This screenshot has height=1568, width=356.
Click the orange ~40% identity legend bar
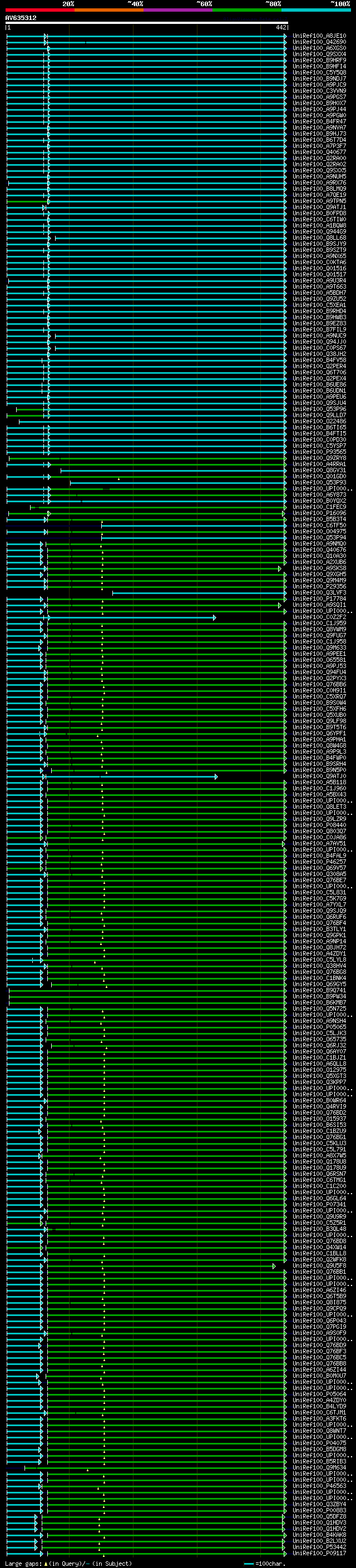click(x=109, y=10)
